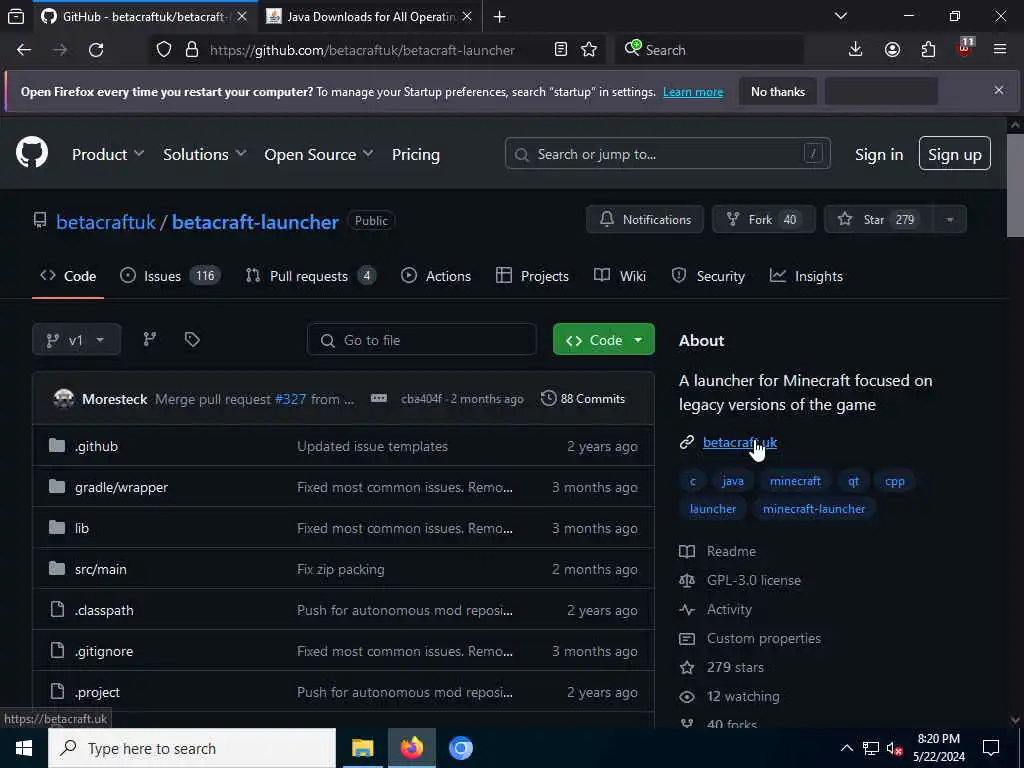
Task: Open the Firefox hamburger application menu
Action: point(1000,50)
